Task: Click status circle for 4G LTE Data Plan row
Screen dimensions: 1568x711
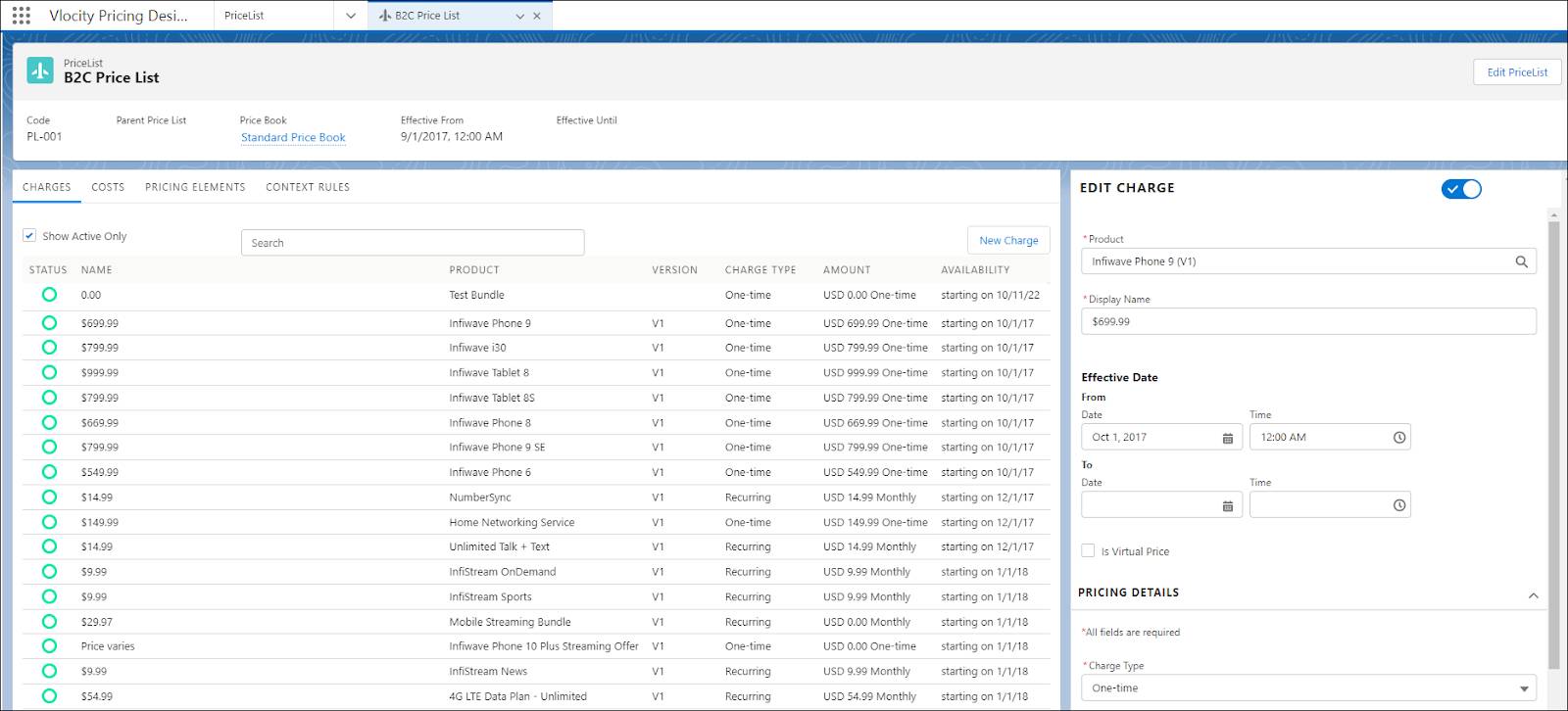Action: pos(49,695)
